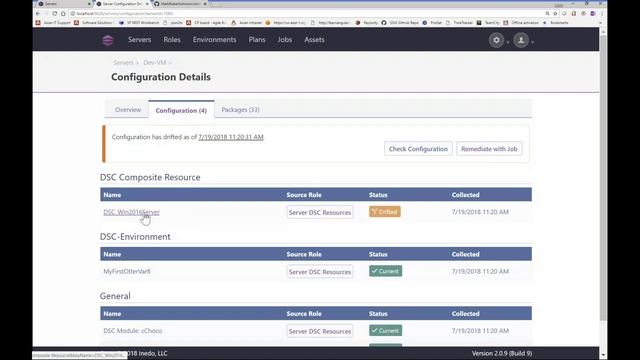Open the TeamCity bookmark

click(488, 23)
